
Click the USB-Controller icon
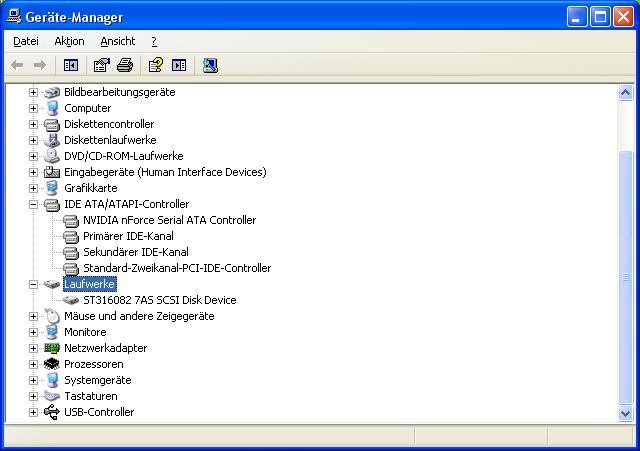pyautogui.click(x=52, y=412)
